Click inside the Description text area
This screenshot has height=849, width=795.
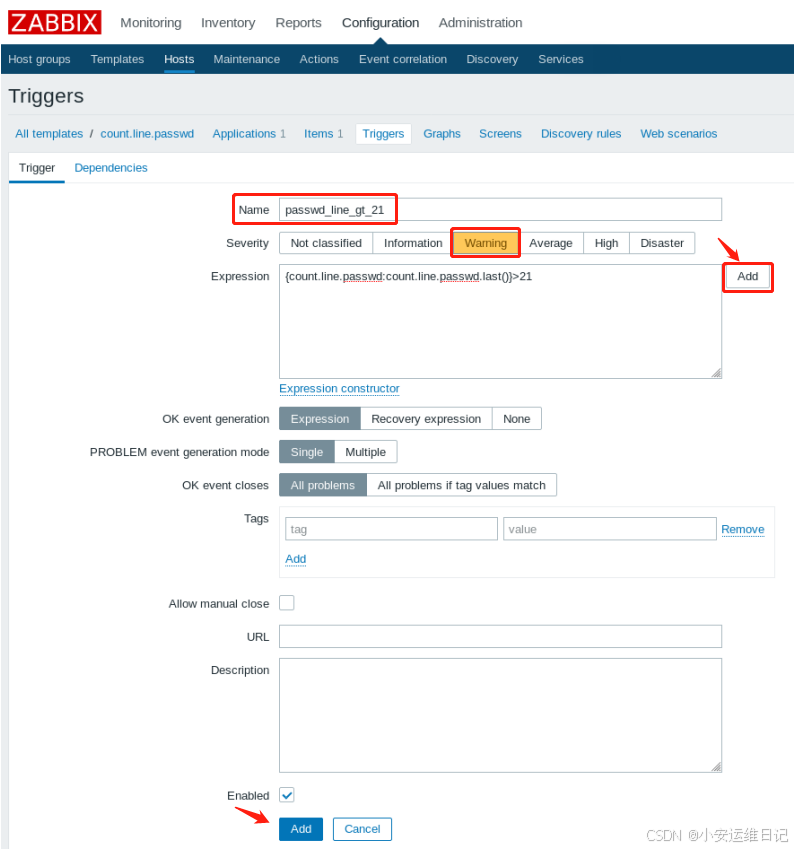(x=500, y=715)
